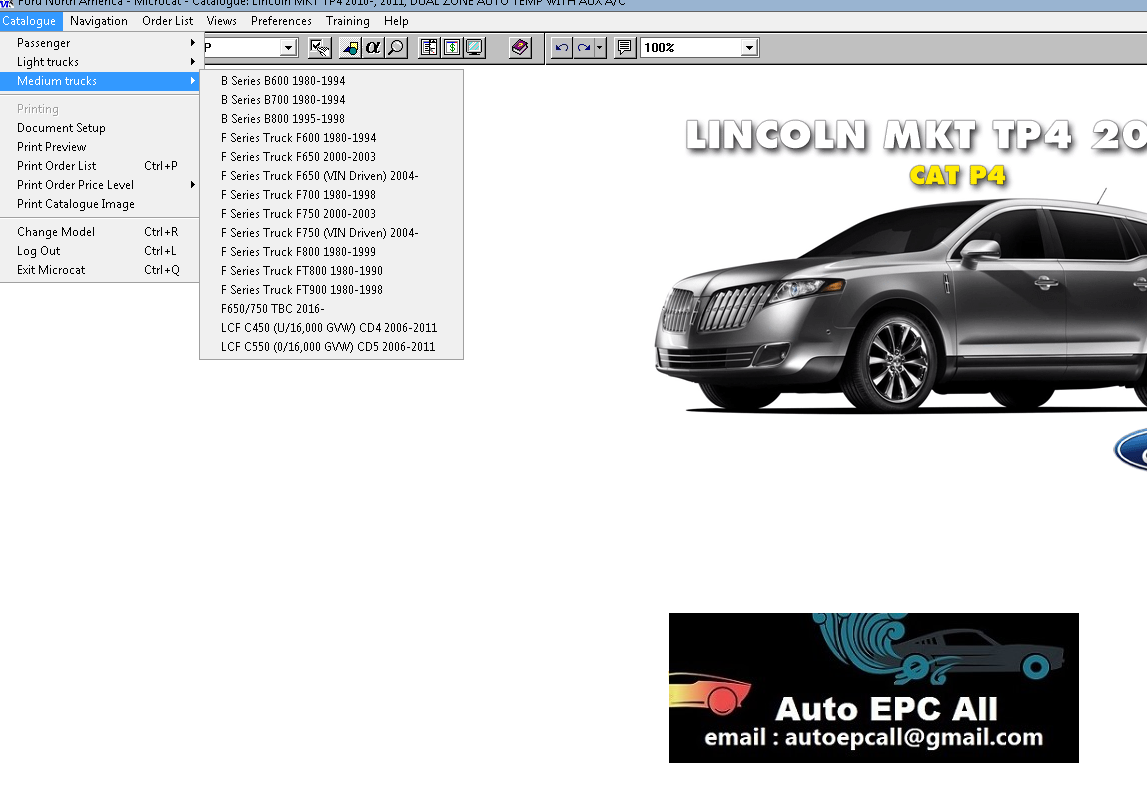Select F Series Truck F750 2000-2003

click(x=331, y=214)
